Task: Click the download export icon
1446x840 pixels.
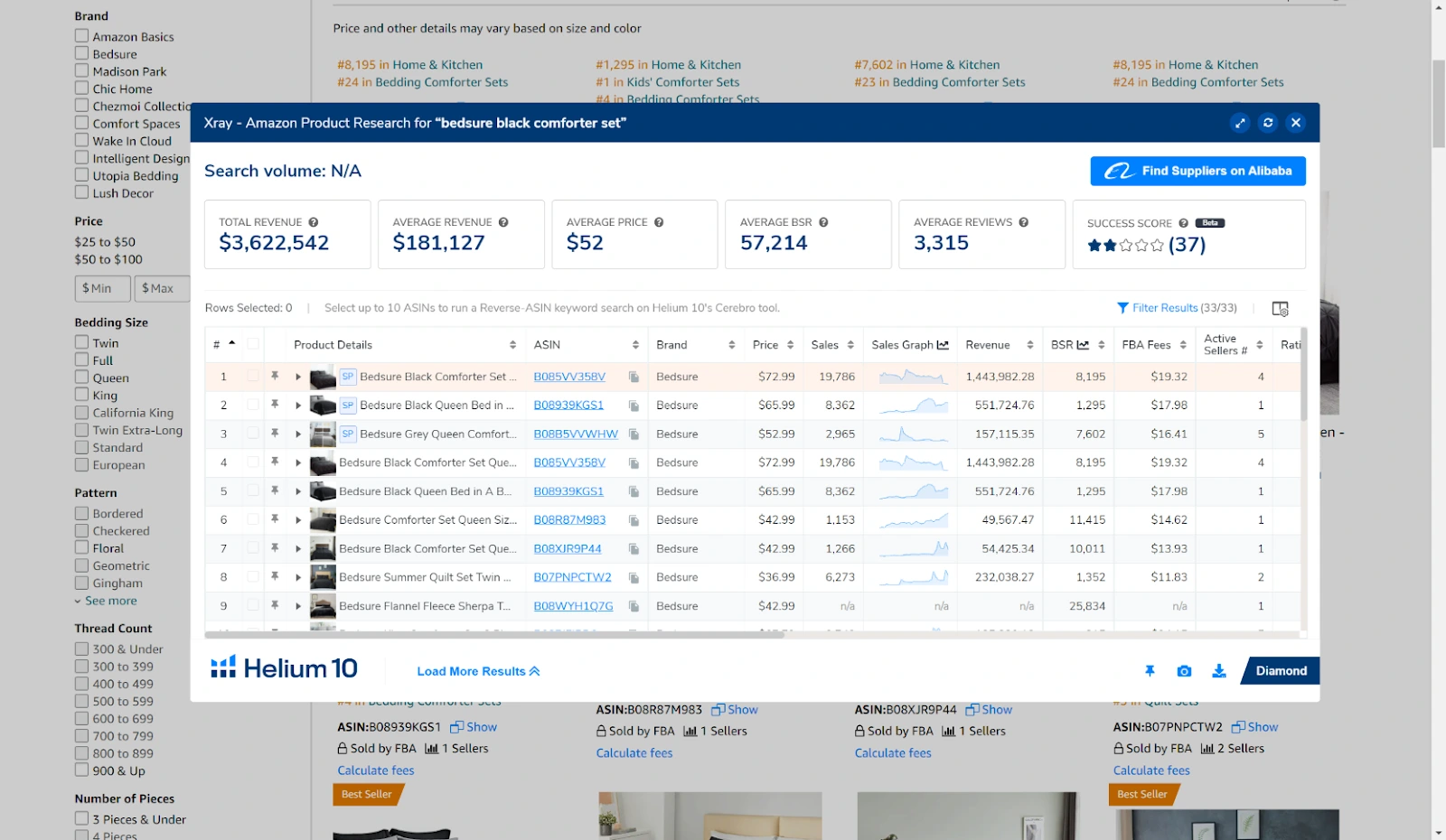Action: pos(1219,671)
